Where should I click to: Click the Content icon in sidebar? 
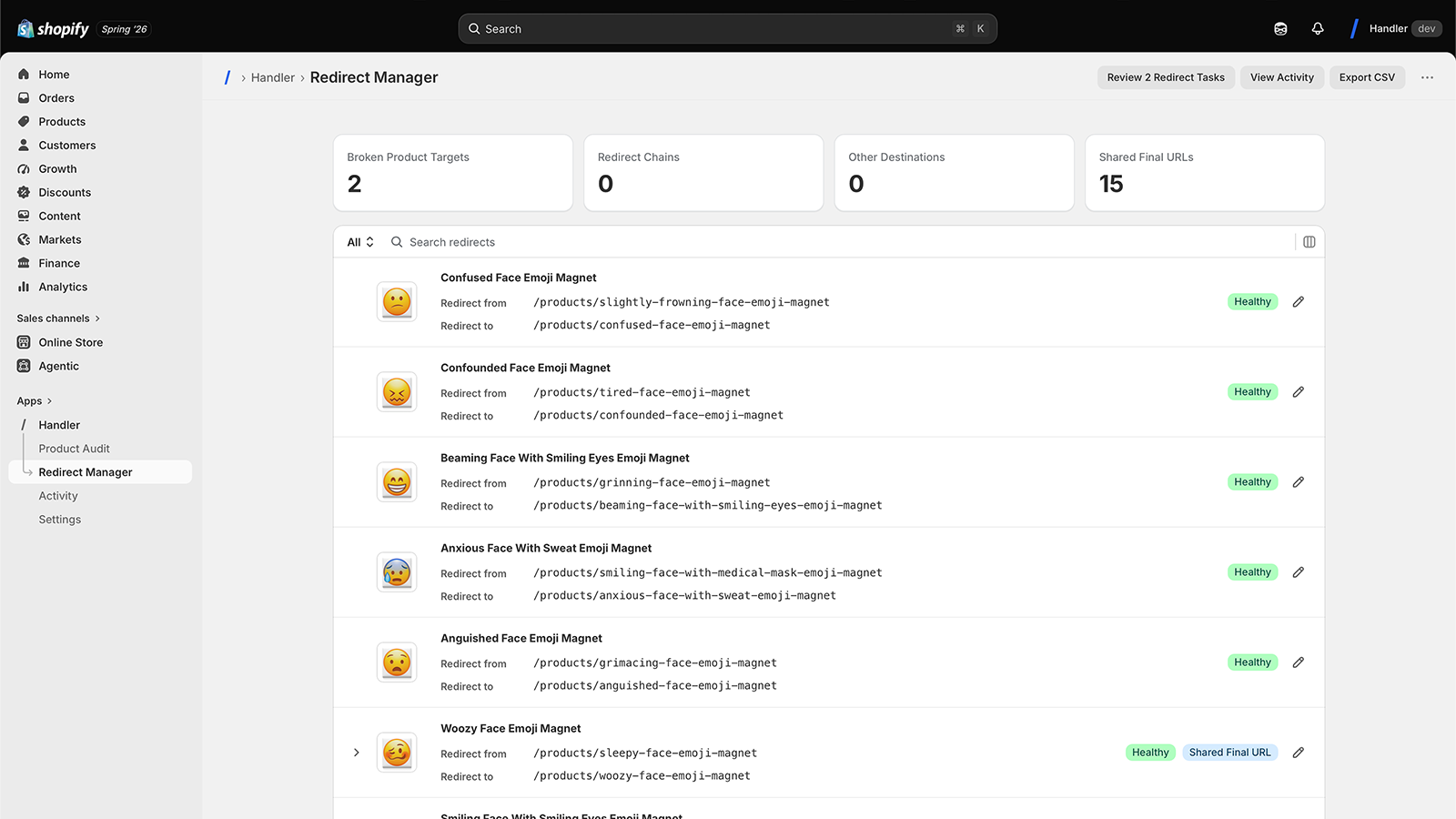pyautogui.click(x=24, y=217)
